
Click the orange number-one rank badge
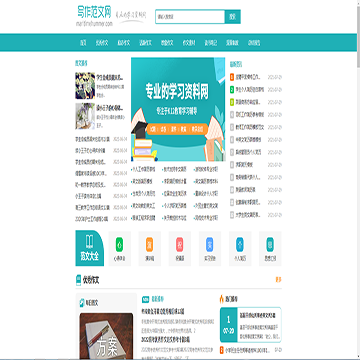point(232,77)
